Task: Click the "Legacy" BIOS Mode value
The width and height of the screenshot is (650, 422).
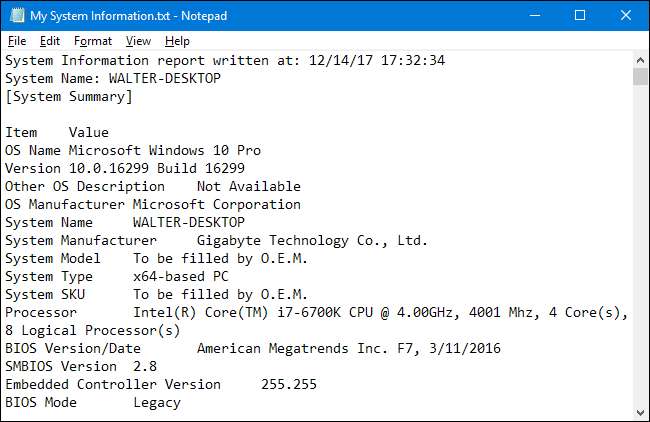Action: 156,402
